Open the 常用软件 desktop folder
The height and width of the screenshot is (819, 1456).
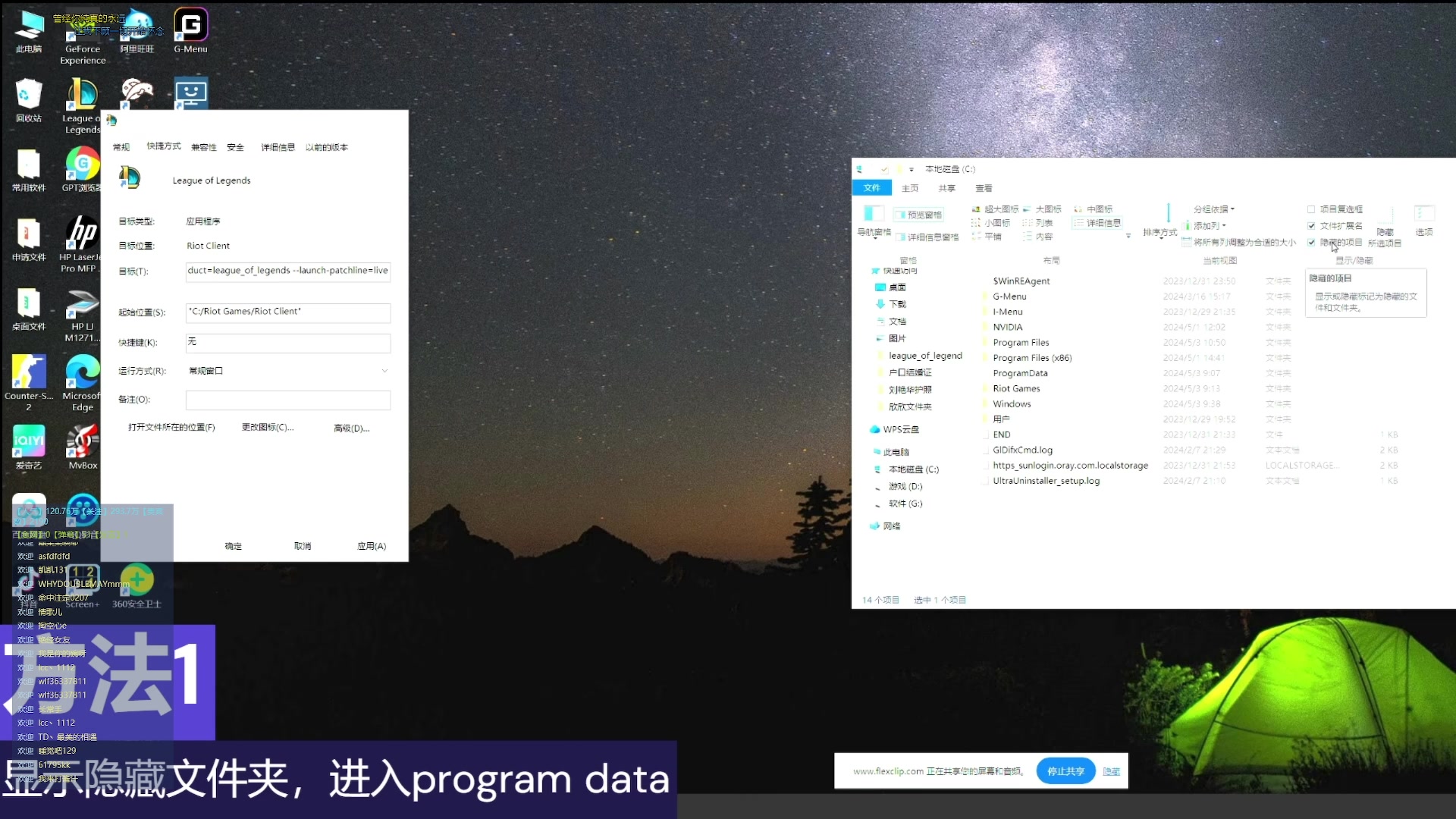[29, 170]
